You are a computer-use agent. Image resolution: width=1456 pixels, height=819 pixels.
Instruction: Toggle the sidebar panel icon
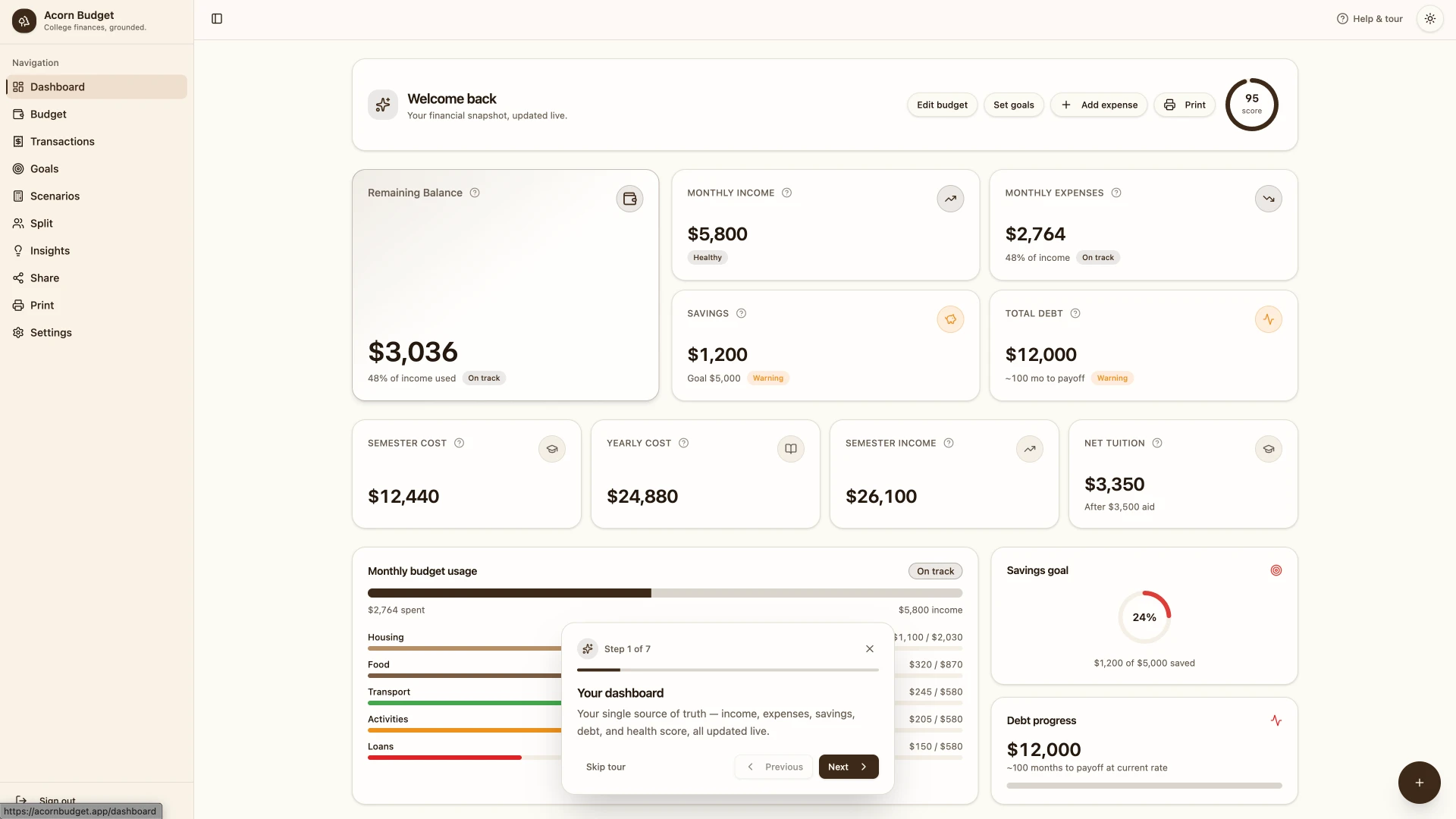coord(217,19)
